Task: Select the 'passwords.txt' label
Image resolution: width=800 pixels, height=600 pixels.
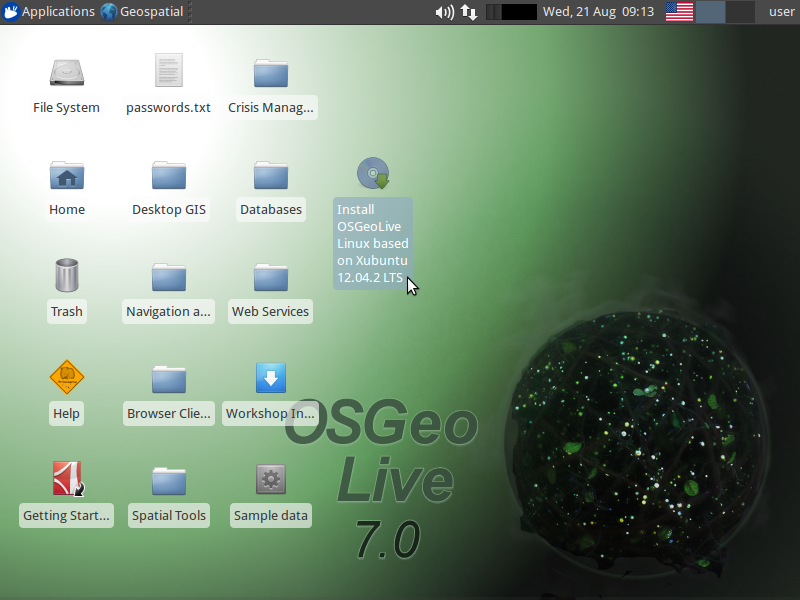Action: click(x=168, y=108)
